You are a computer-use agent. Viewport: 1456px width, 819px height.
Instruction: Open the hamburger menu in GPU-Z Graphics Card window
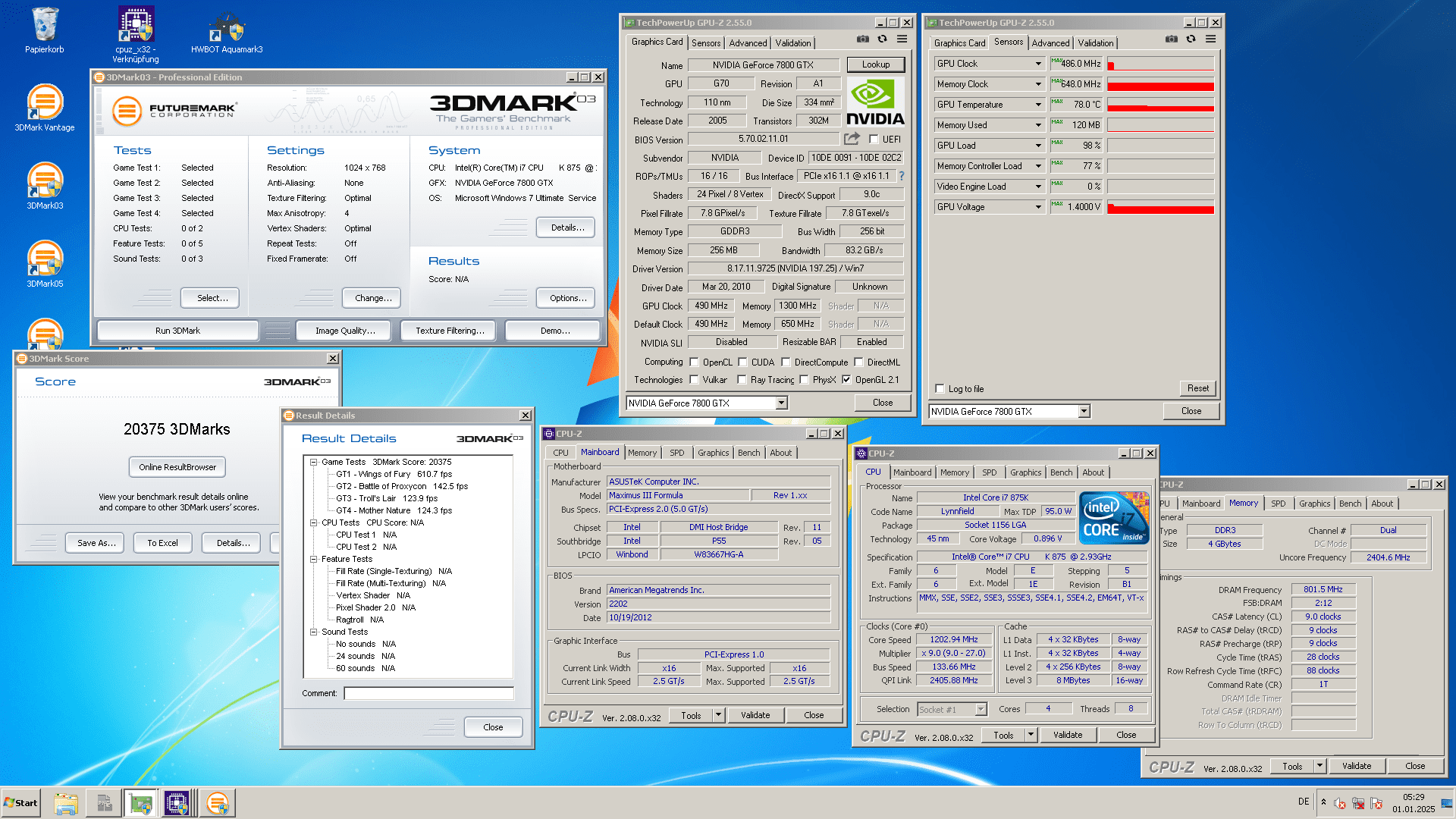click(x=902, y=39)
